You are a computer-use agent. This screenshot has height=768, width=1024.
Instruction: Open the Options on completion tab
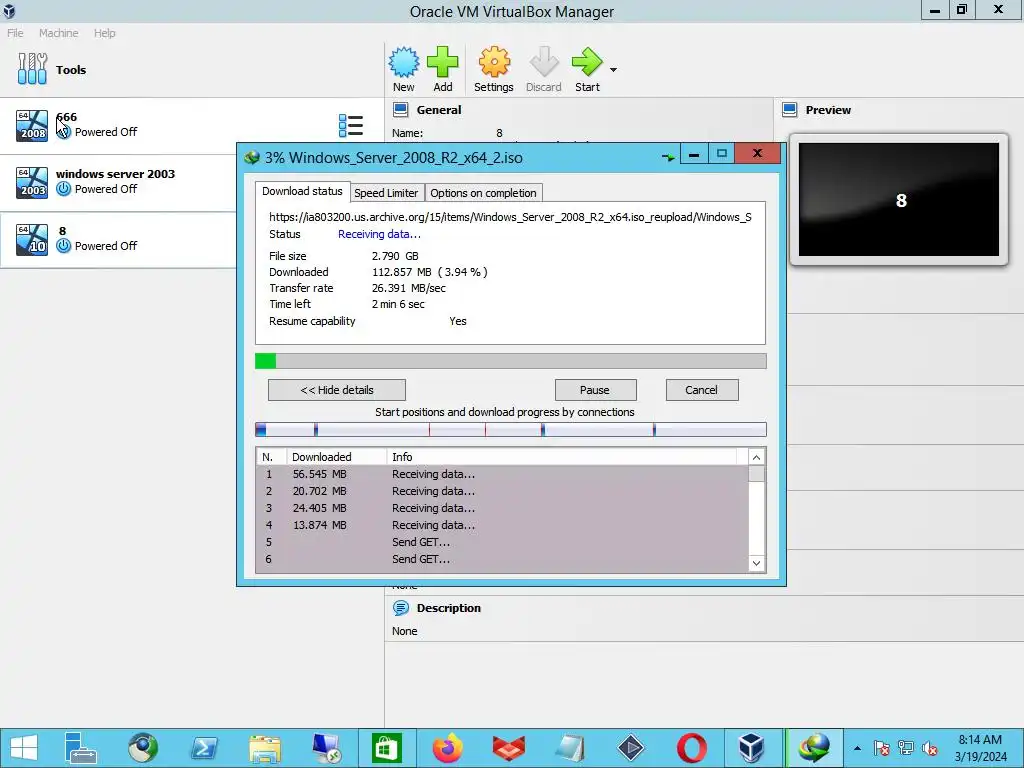(483, 193)
